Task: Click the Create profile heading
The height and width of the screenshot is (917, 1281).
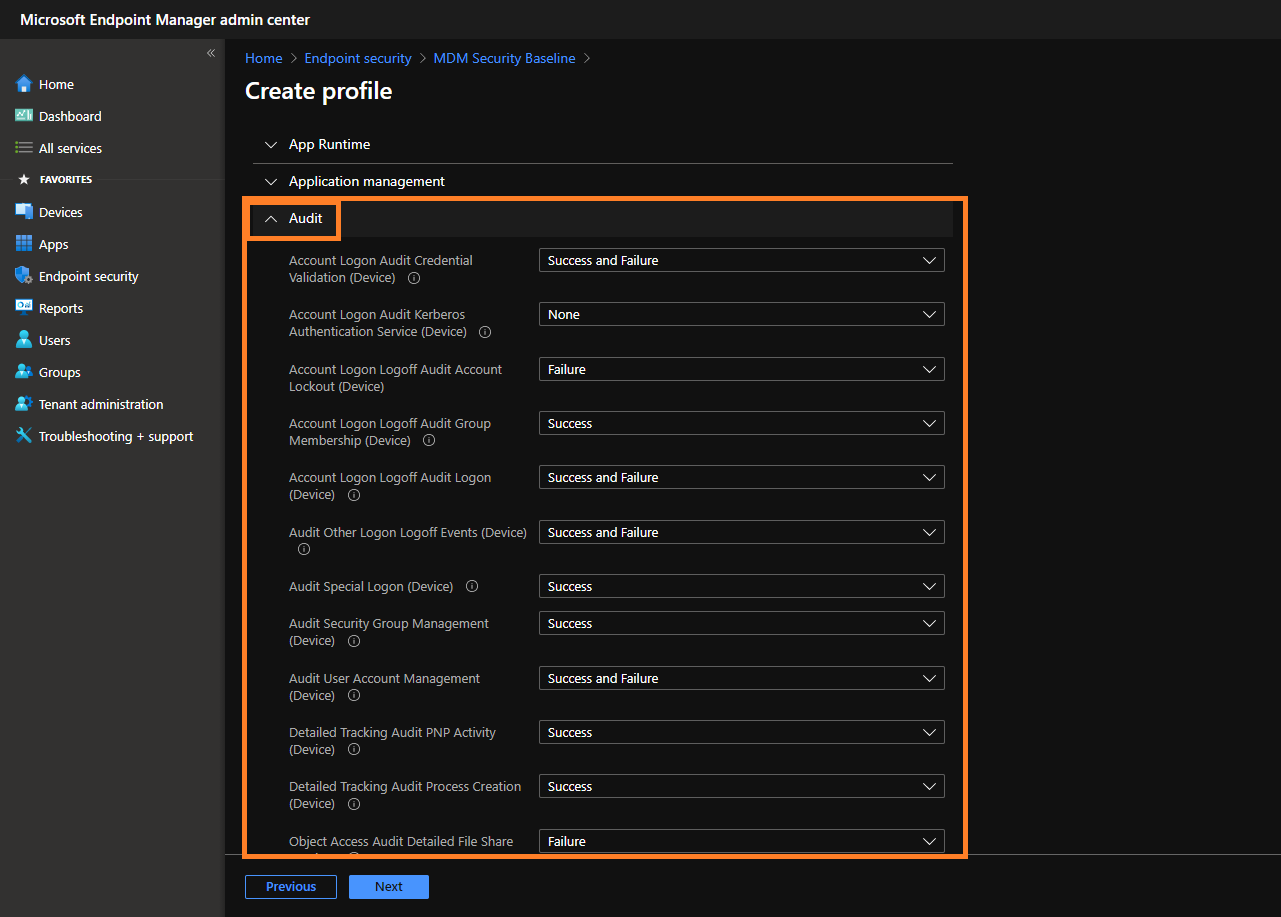Action: (x=319, y=91)
